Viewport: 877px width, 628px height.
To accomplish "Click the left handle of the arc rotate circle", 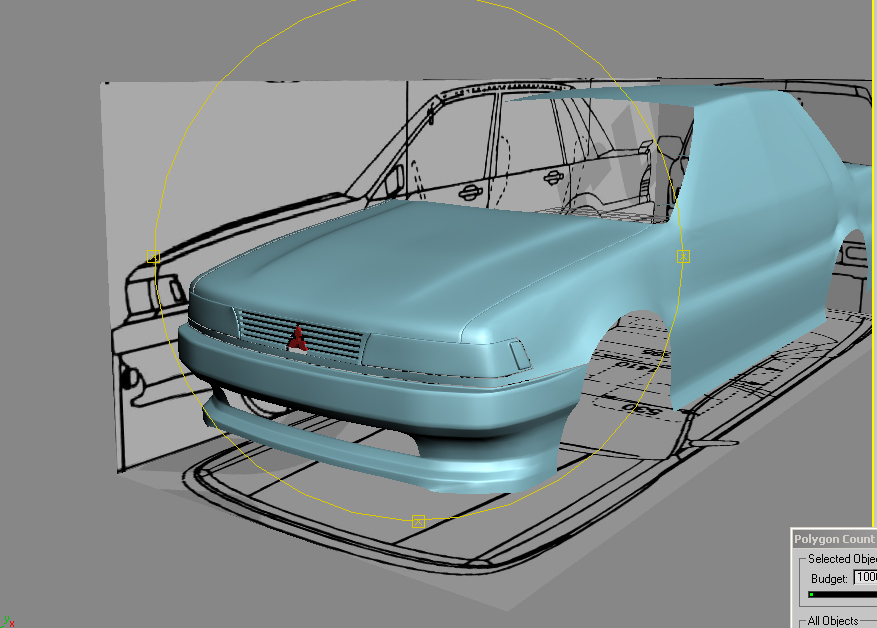I will point(153,257).
